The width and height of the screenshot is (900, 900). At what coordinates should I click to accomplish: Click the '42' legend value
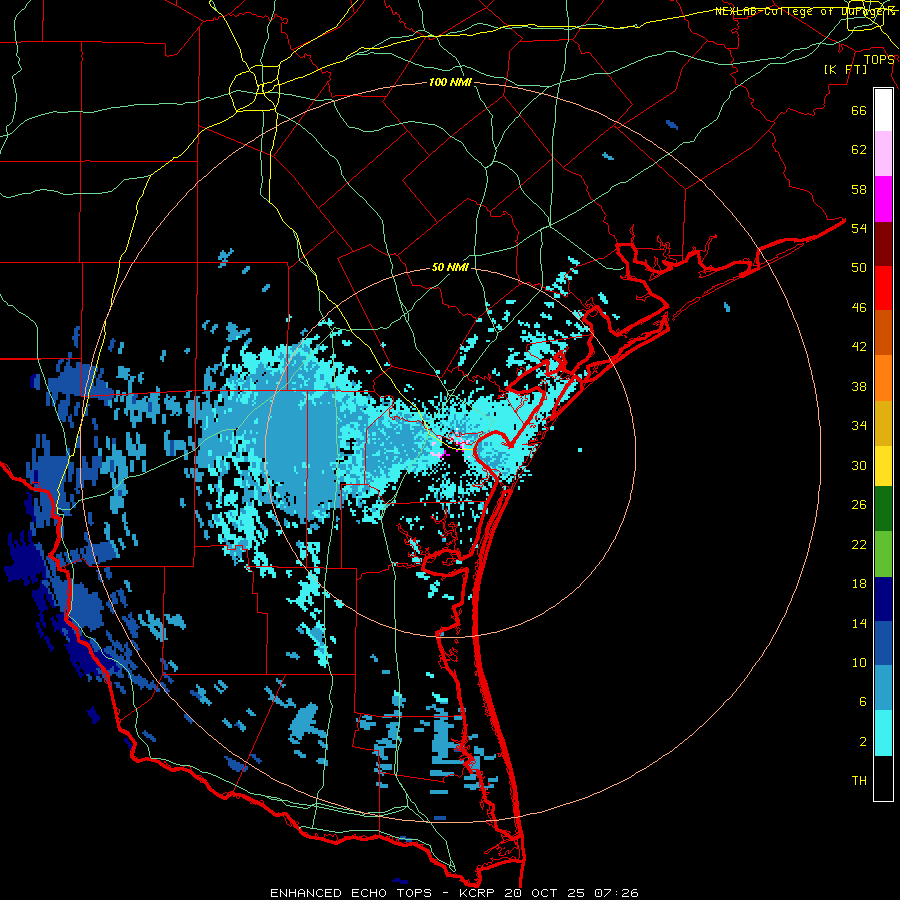pyautogui.click(x=859, y=347)
